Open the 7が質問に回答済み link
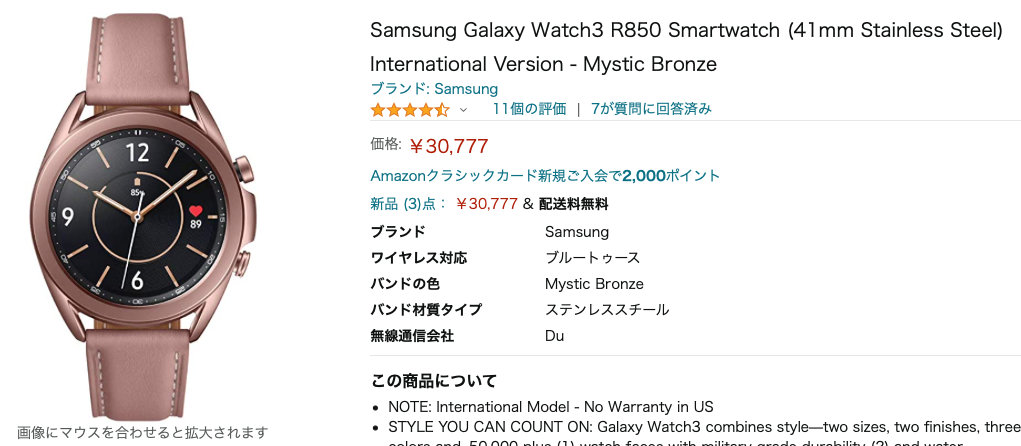 click(651, 109)
